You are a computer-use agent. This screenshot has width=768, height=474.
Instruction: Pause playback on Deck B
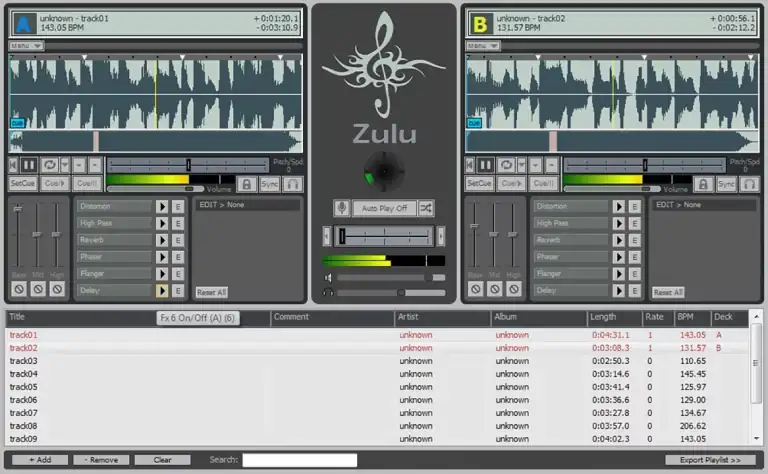tap(485, 165)
